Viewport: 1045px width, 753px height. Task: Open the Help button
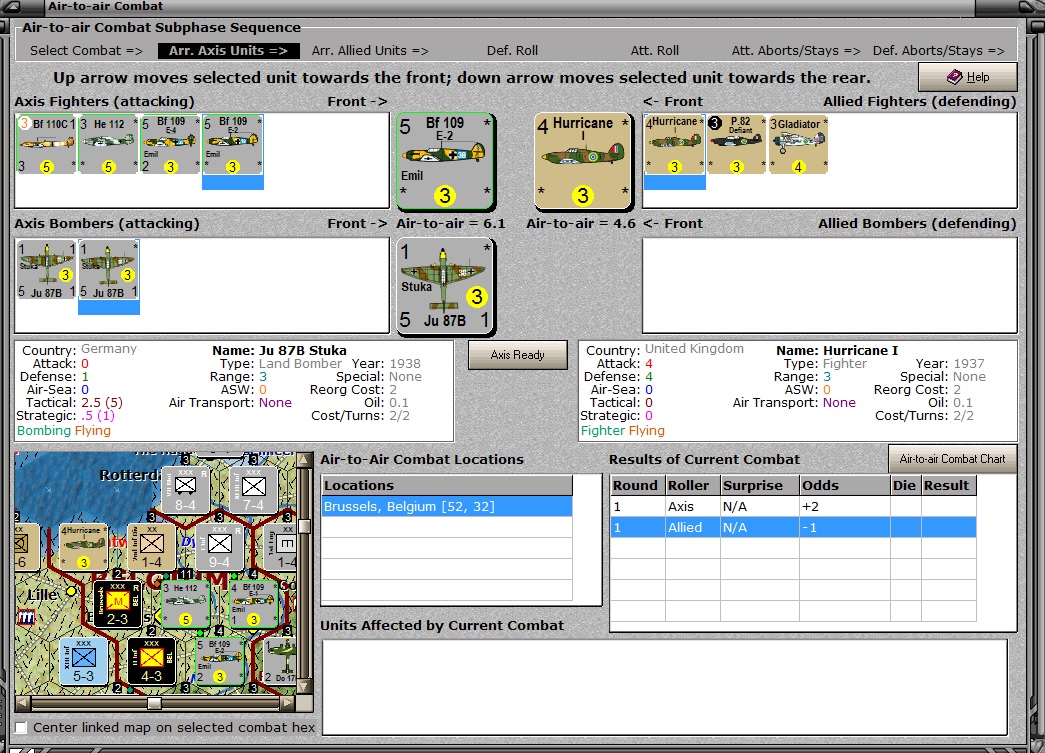pos(968,77)
